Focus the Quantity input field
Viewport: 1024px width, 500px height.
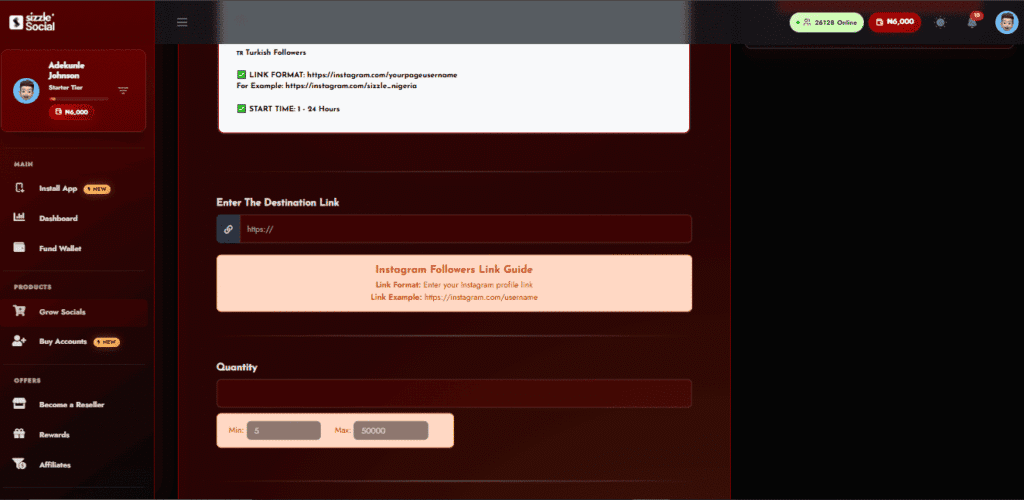[x=454, y=394]
